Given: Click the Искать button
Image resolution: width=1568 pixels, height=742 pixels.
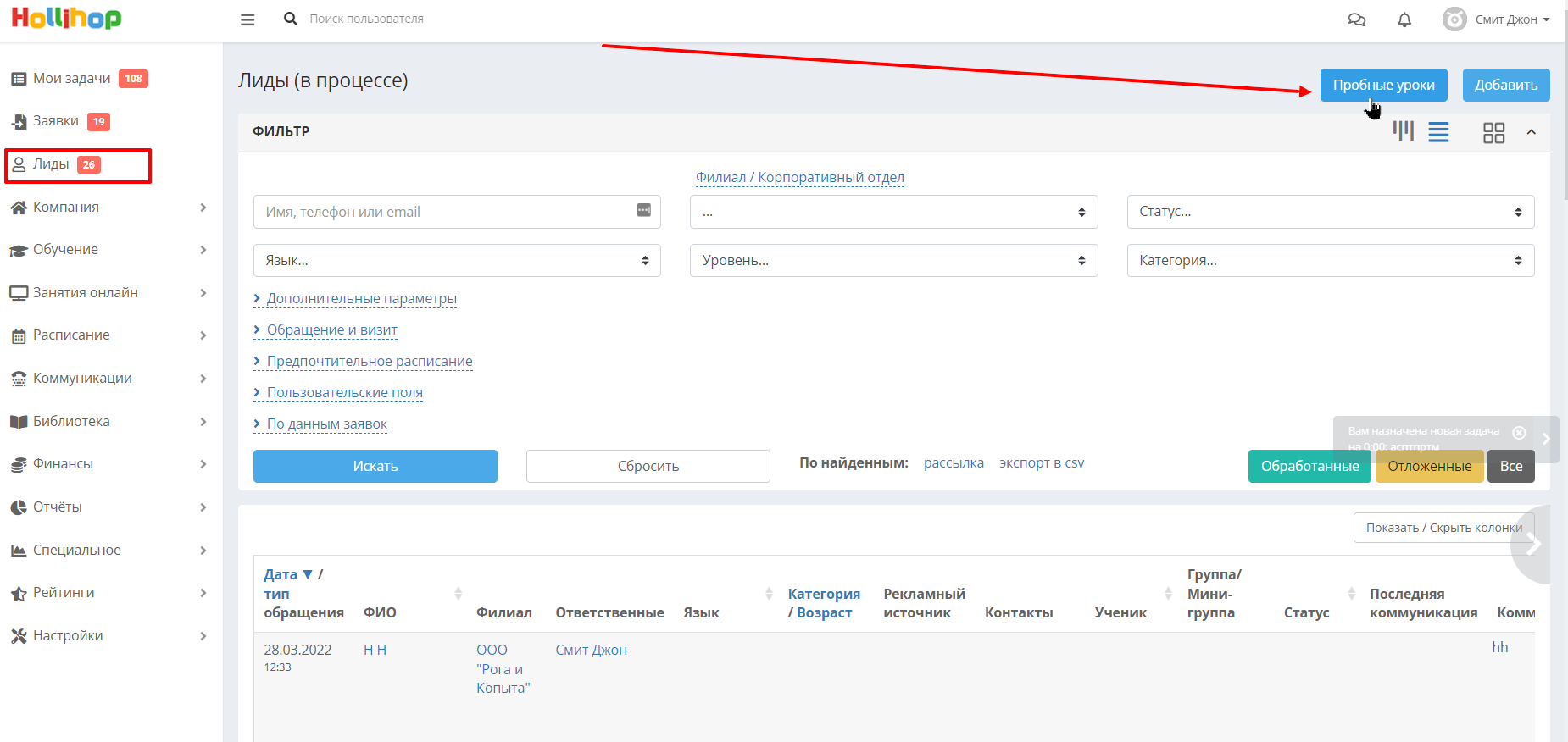Looking at the screenshot, I should [x=375, y=466].
